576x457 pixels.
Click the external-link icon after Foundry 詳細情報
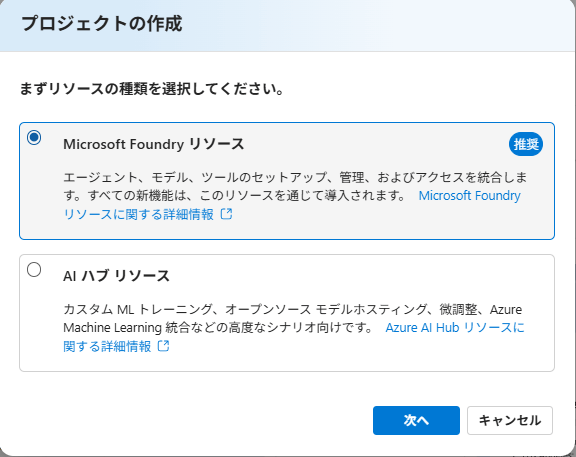tap(227, 214)
